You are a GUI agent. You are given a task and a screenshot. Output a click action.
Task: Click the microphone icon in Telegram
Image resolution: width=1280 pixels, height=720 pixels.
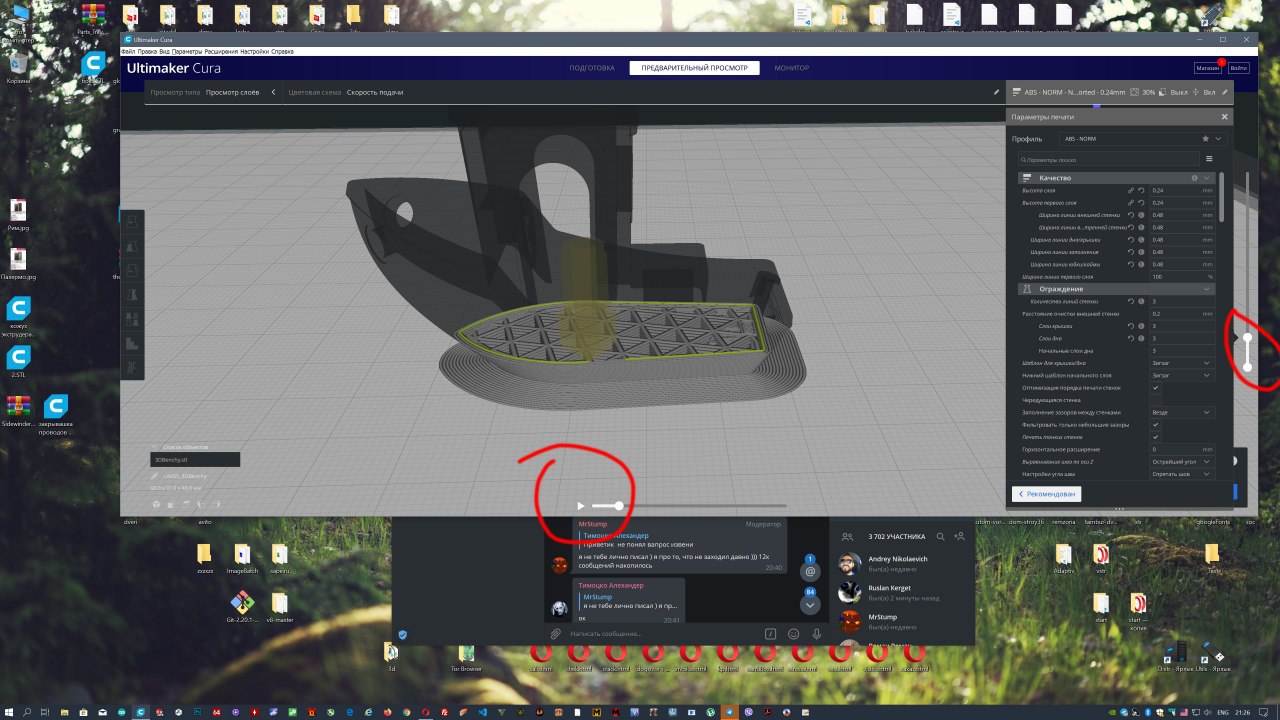[x=817, y=634]
